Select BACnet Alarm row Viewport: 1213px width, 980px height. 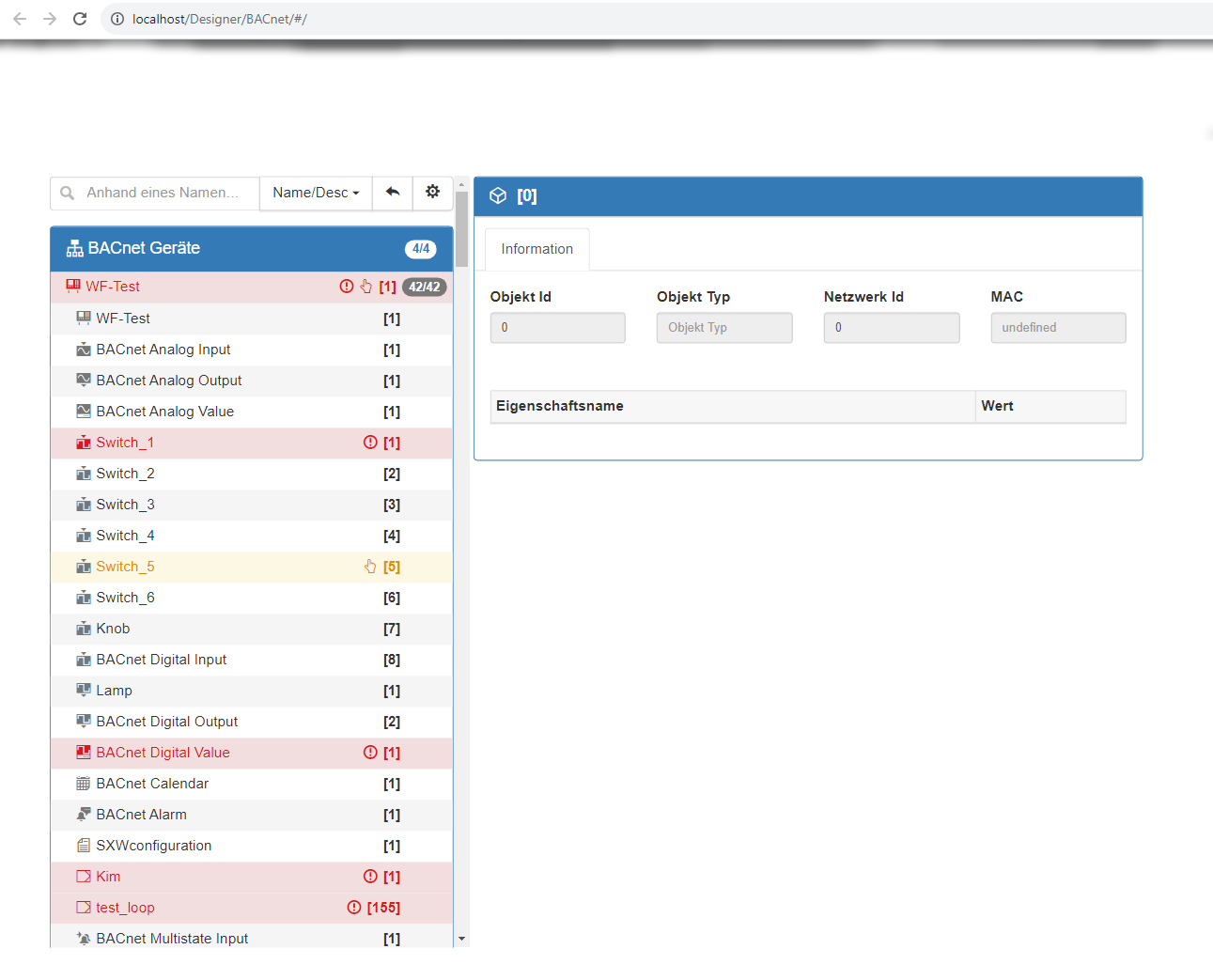tap(252, 815)
